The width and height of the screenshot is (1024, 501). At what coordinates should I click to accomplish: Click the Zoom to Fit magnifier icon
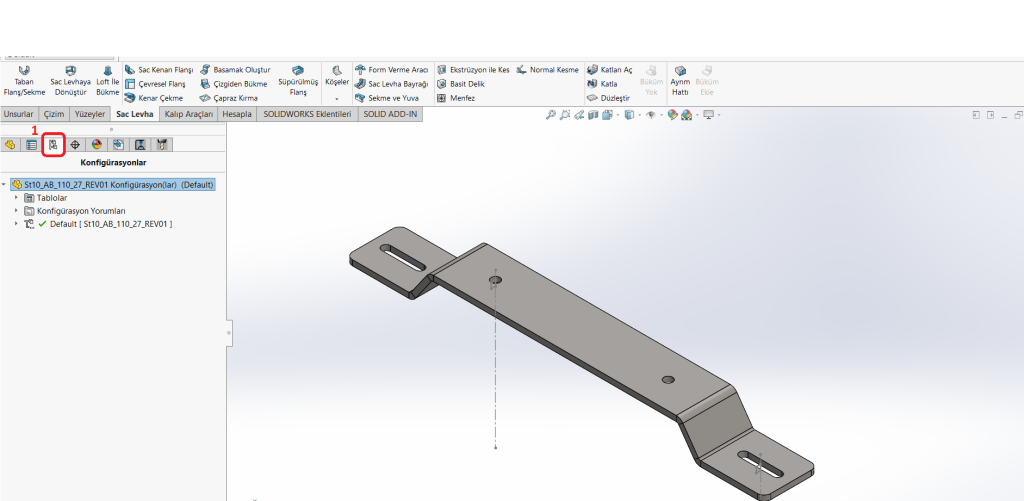[x=551, y=115]
